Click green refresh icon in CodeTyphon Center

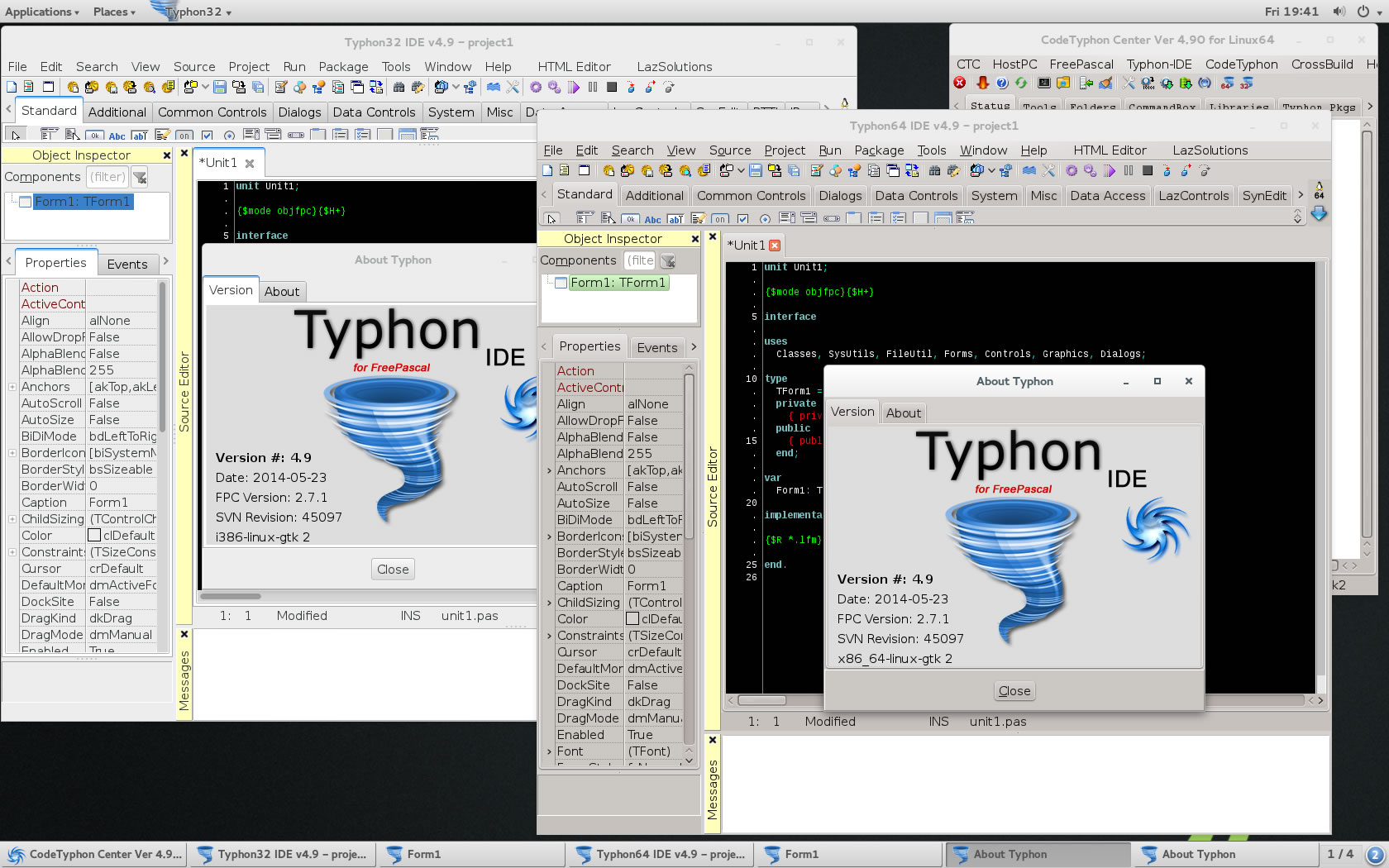point(1021,83)
